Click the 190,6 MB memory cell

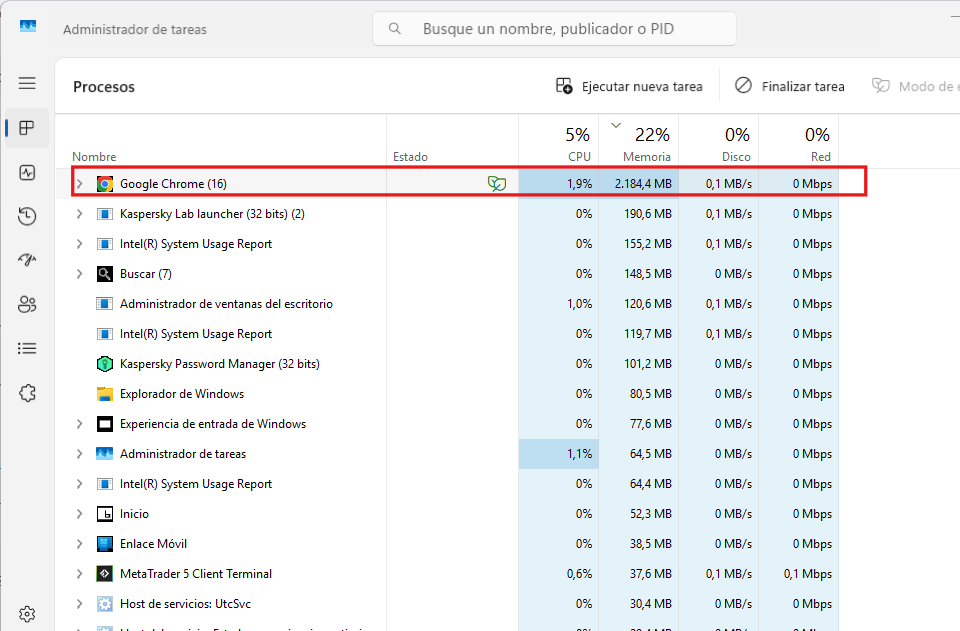click(x=639, y=214)
